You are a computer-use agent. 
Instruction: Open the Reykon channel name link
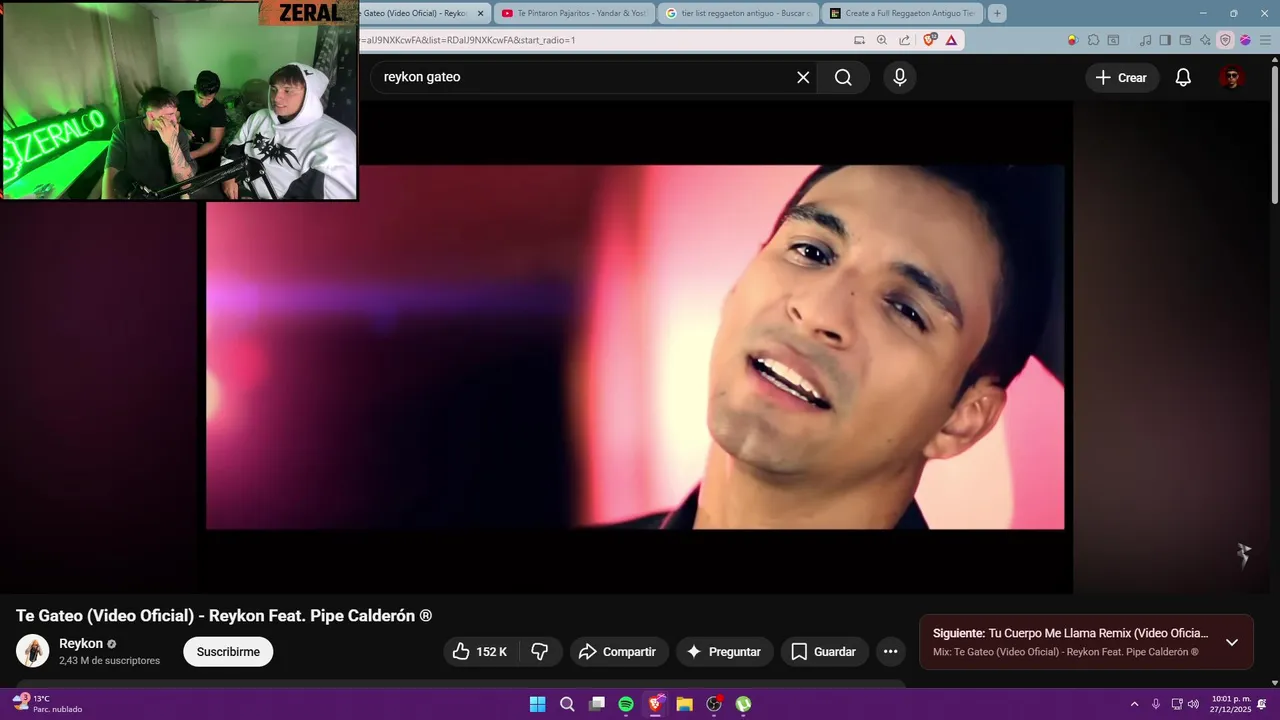click(x=81, y=644)
